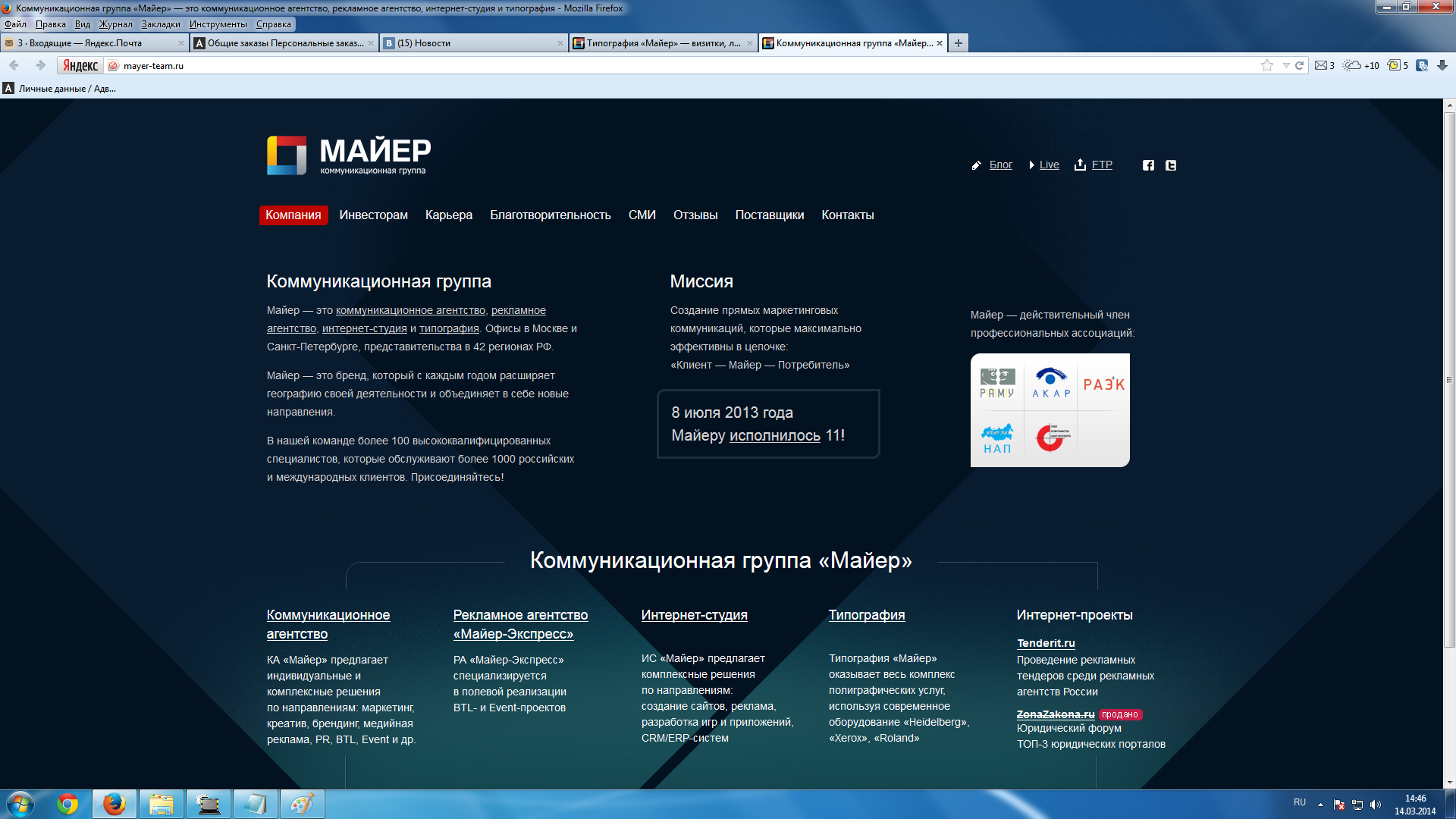Open the Закладки menu

tap(161, 24)
